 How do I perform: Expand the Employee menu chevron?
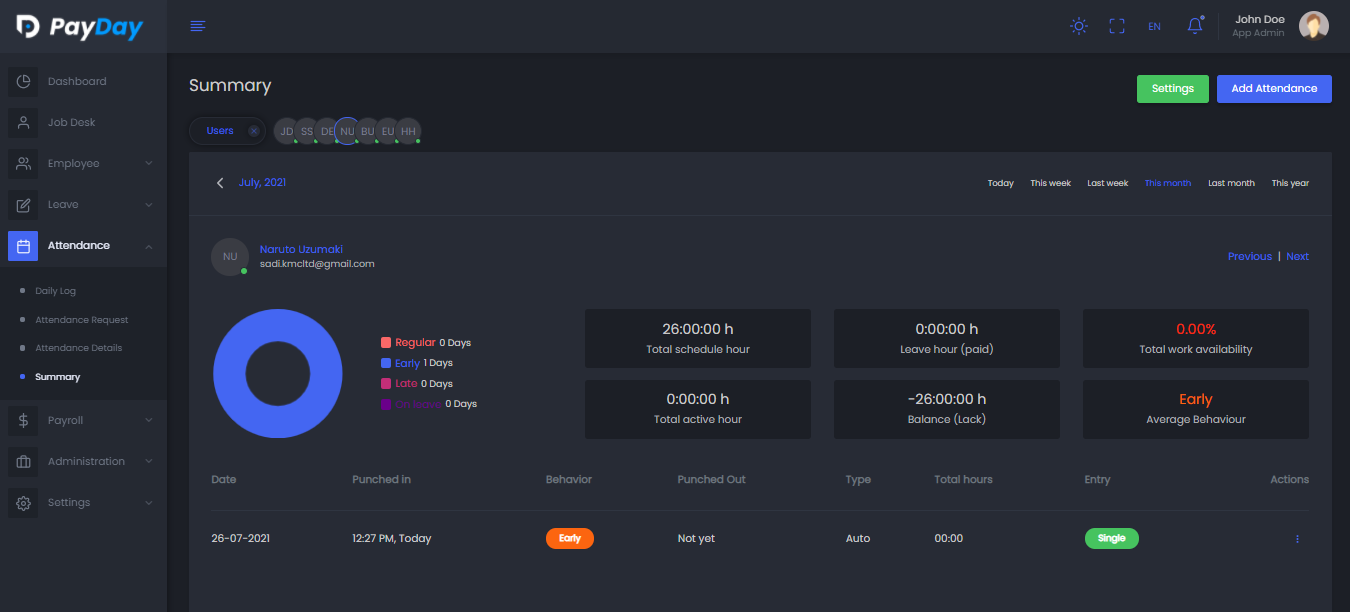pyautogui.click(x=149, y=163)
